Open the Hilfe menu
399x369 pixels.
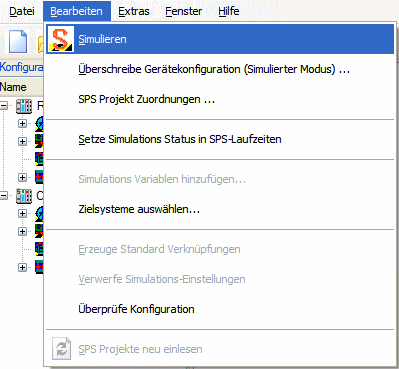229,11
